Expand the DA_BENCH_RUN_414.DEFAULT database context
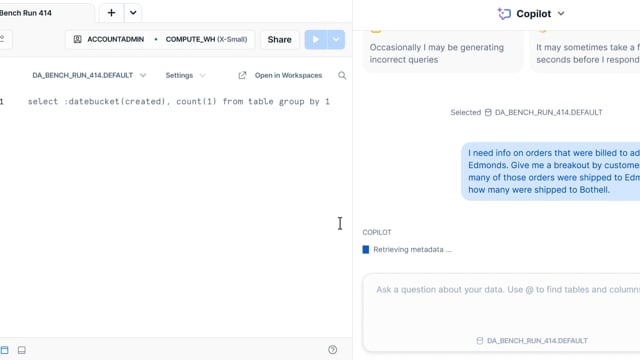The height and width of the screenshot is (360, 640). (x=89, y=75)
